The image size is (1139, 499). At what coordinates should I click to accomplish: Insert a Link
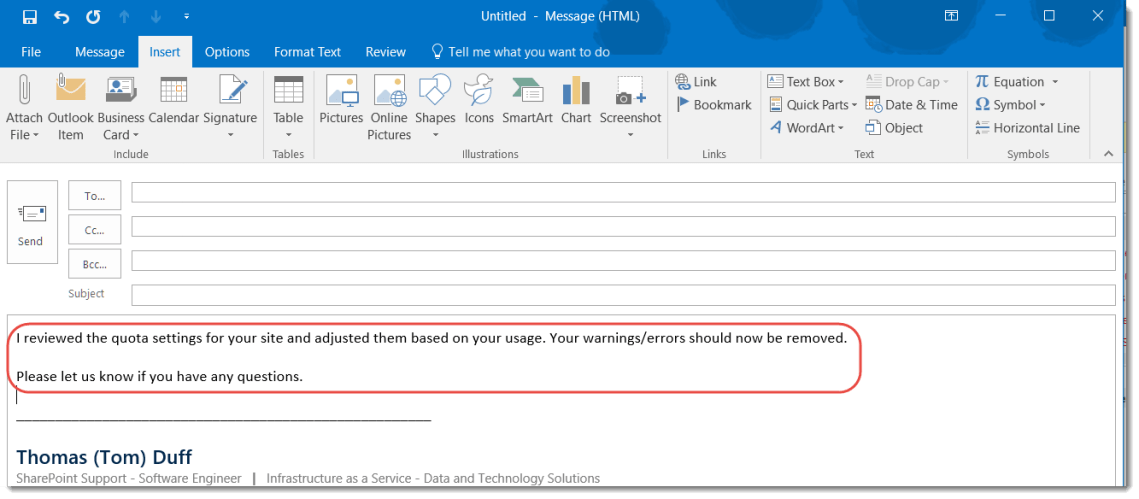(x=696, y=82)
